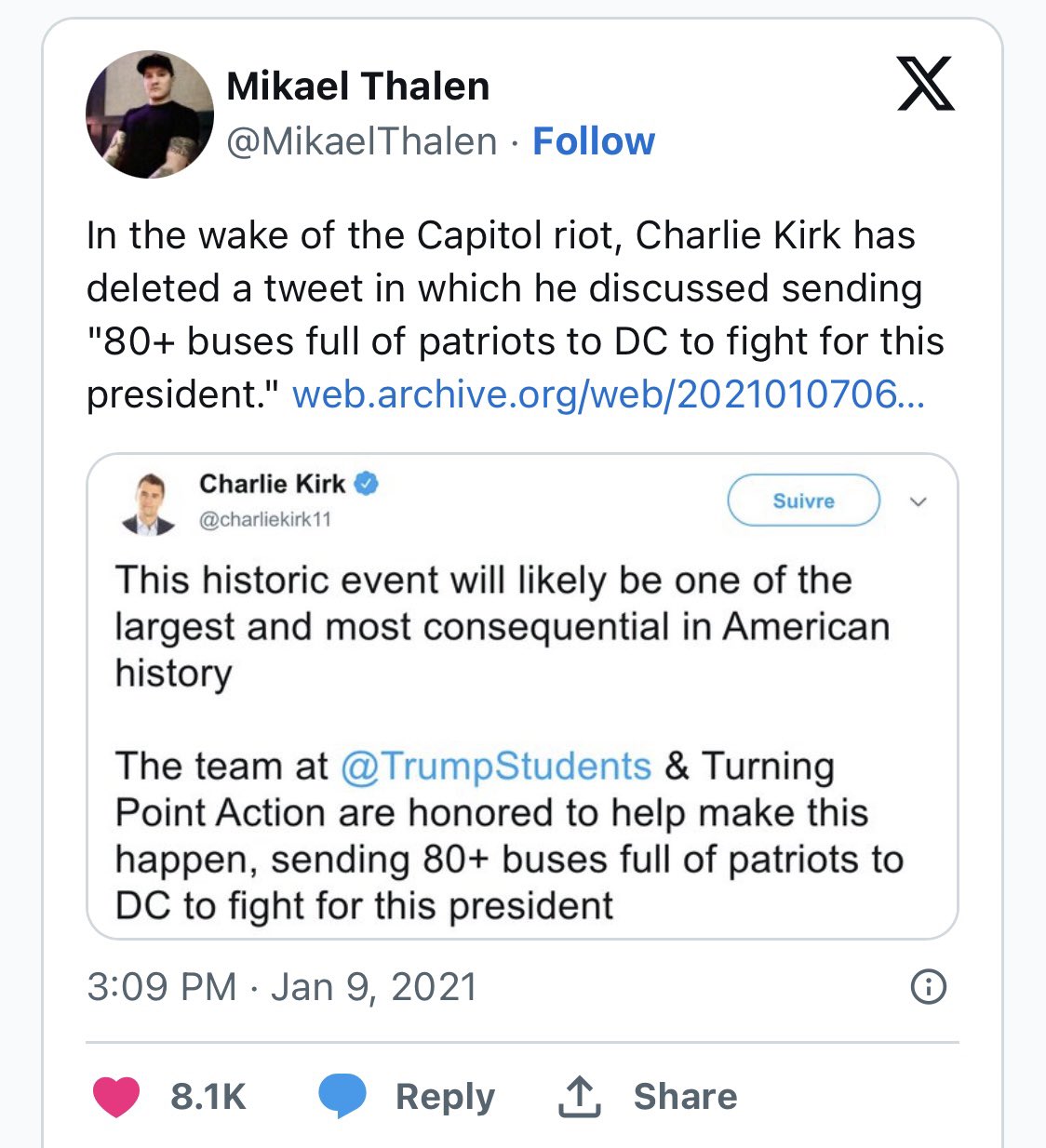Click the @TrumpStudents mention
This screenshot has height=1148, width=1046.
(496, 766)
